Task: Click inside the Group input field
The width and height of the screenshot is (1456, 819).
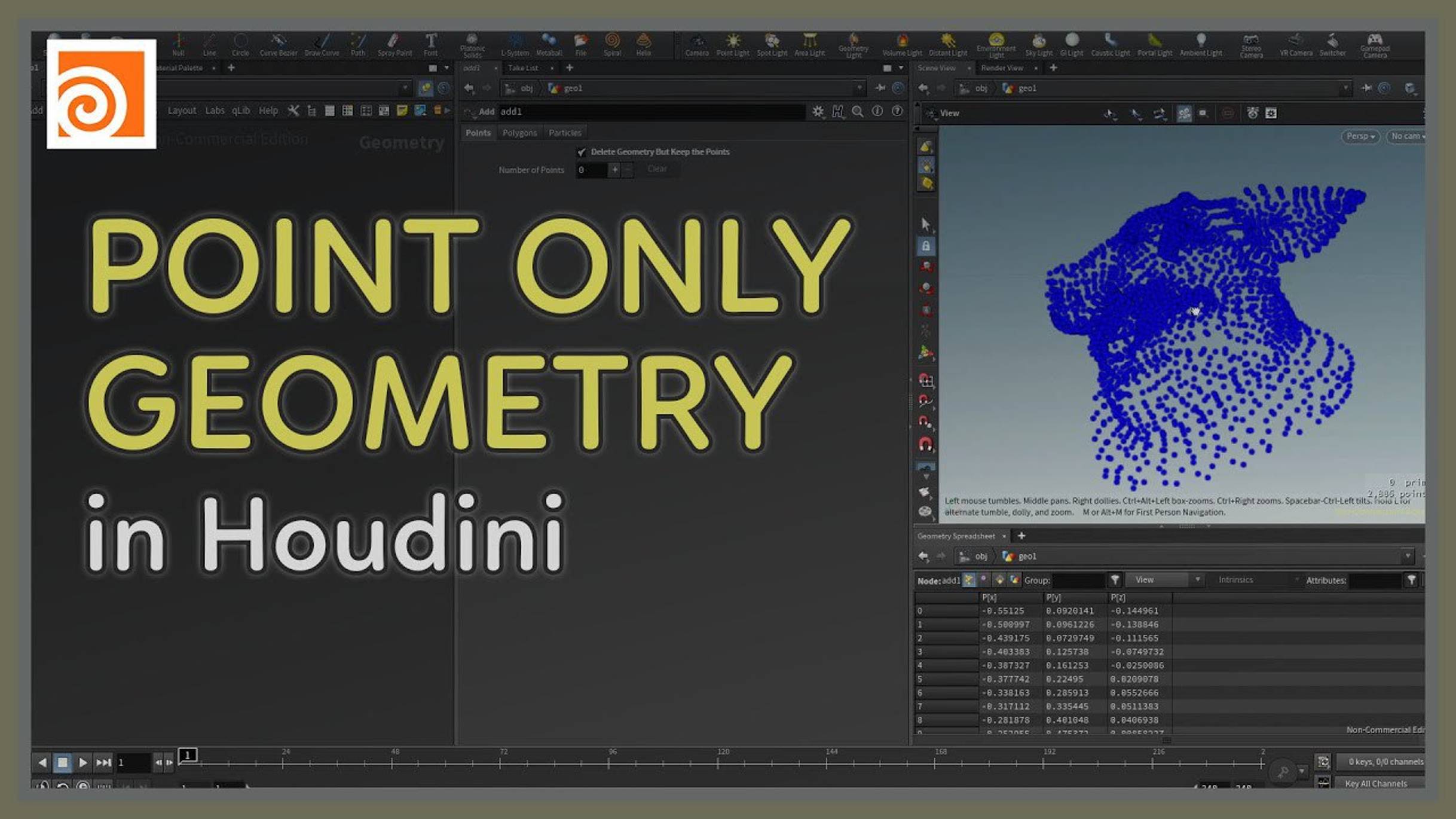Action: (1081, 580)
